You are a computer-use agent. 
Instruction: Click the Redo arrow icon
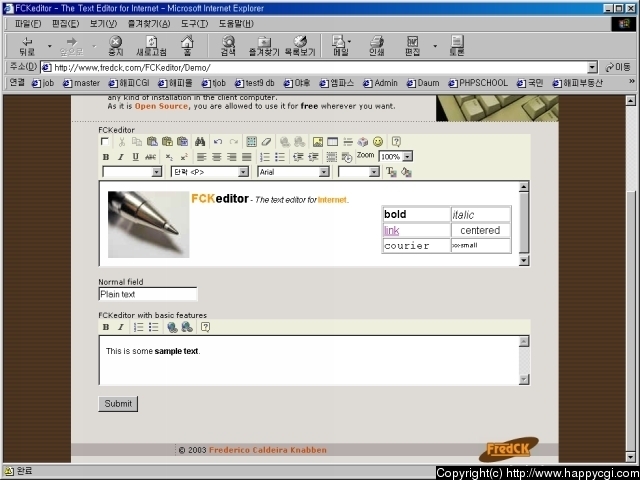[x=233, y=142]
